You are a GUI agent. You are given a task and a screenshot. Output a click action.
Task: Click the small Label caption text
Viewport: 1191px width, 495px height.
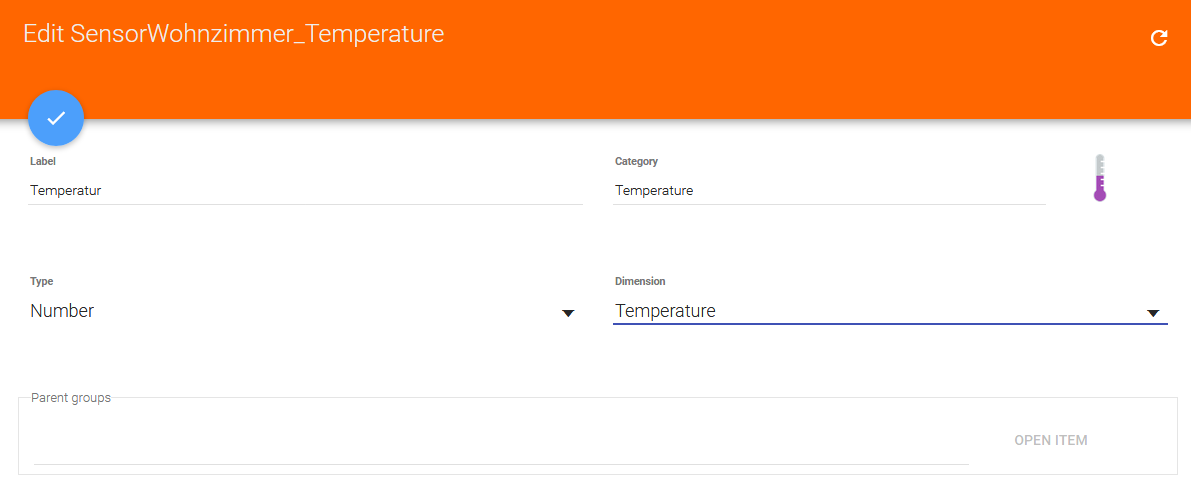click(x=42, y=161)
